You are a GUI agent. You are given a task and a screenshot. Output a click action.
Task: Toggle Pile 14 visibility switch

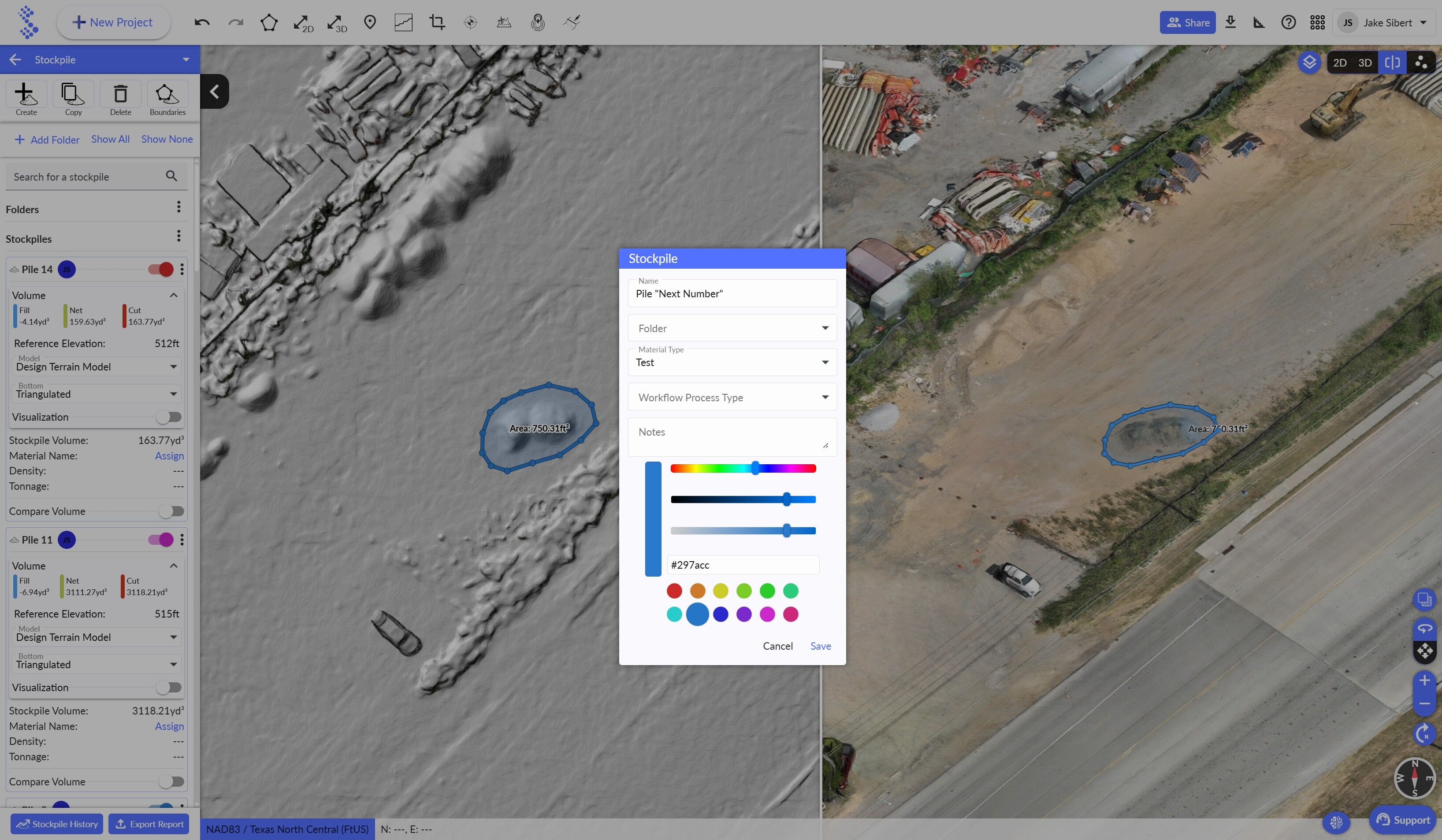[161, 269]
